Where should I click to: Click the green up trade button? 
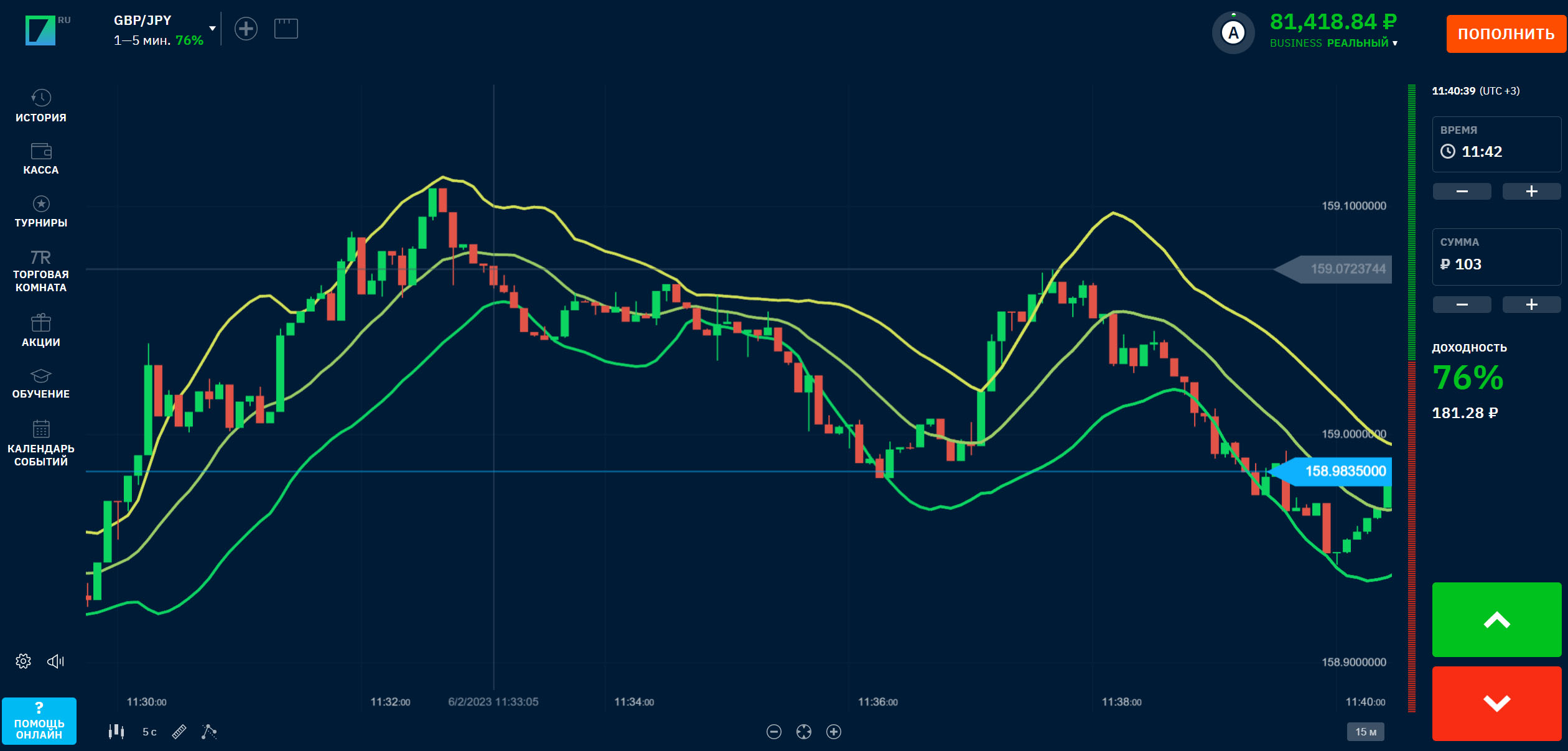click(x=1496, y=619)
